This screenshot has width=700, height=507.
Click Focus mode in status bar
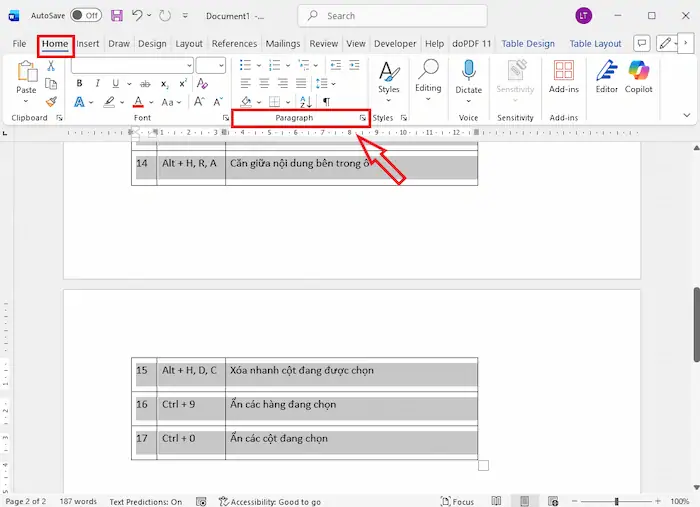457,501
